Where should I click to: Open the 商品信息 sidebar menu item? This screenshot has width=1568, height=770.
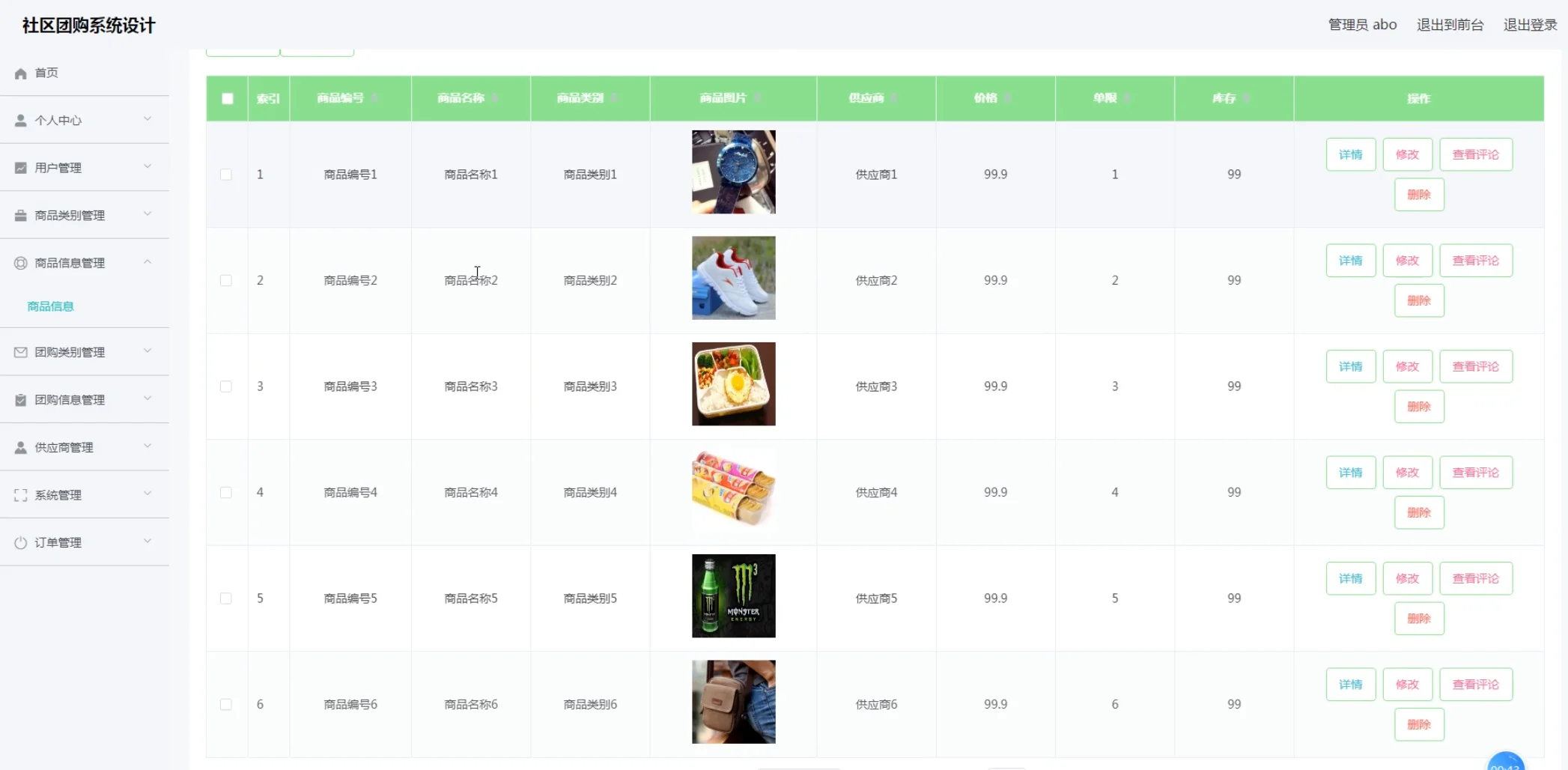[x=50, y=306]
